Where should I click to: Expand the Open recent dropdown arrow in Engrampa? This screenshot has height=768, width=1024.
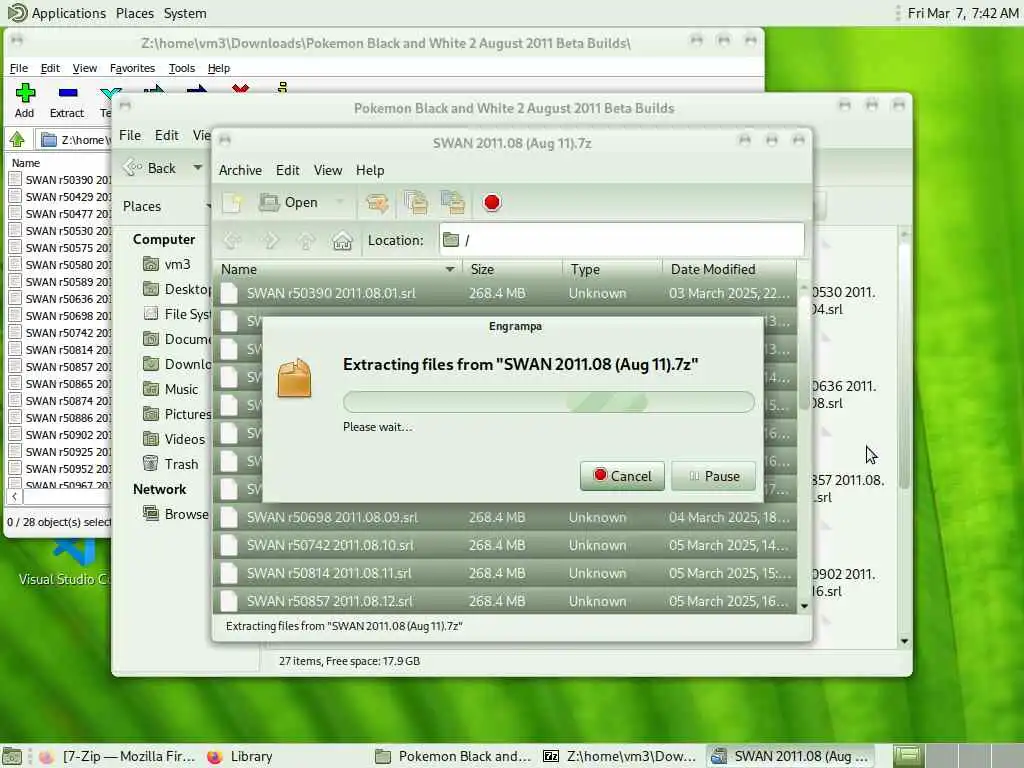pyautogui.click(x=340, y=202)
